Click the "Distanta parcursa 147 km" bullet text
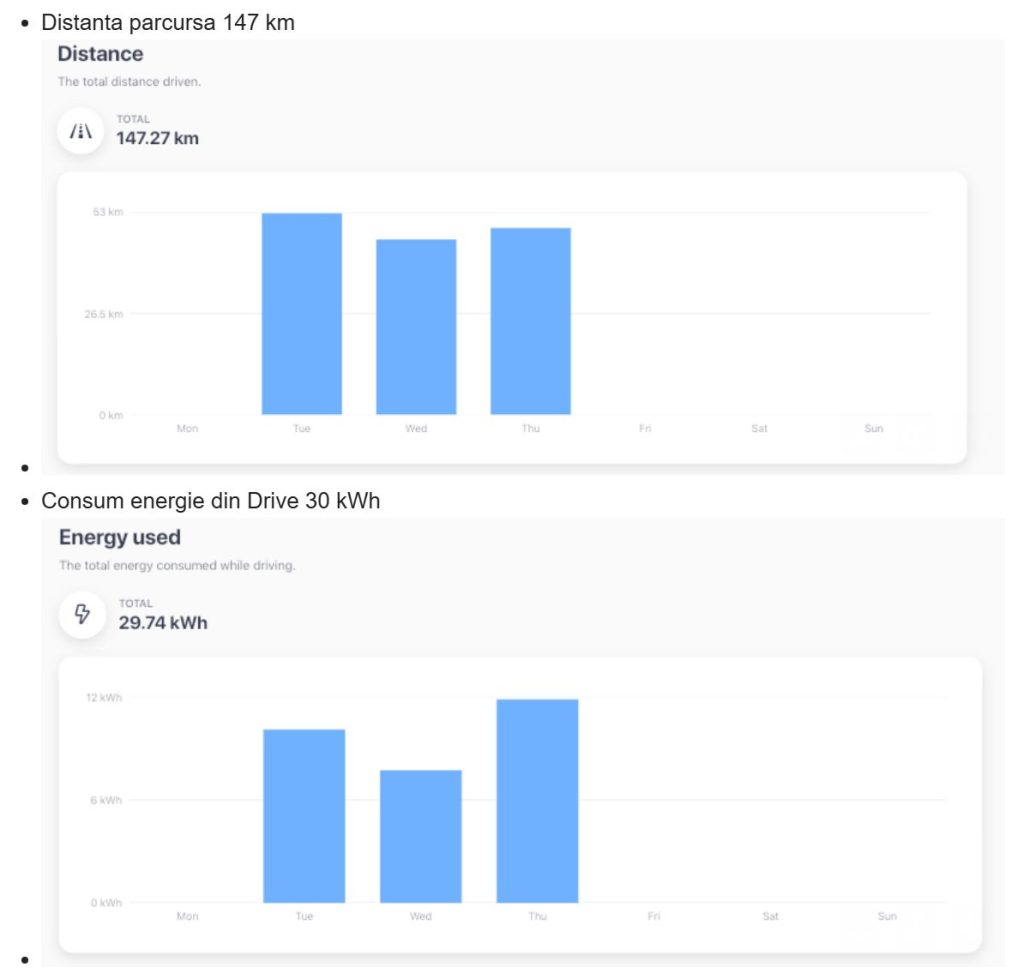The image size is (1024, 979). click(x=168, y=22)
